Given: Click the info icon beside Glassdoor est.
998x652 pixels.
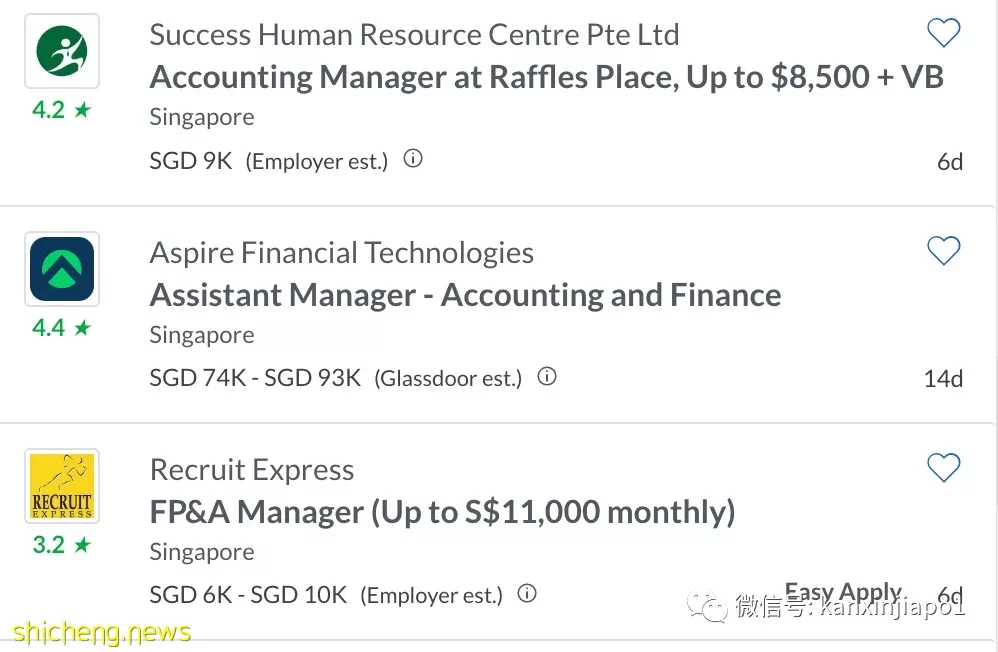Looking at the screenshot, I should (x=547, y=376).
